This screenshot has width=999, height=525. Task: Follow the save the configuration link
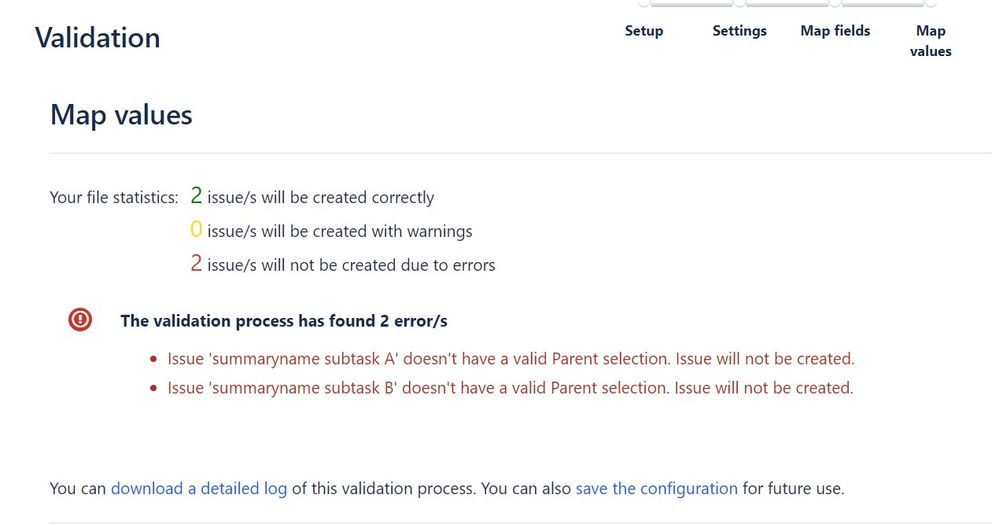pyautogui.click(x=656, y=489)
